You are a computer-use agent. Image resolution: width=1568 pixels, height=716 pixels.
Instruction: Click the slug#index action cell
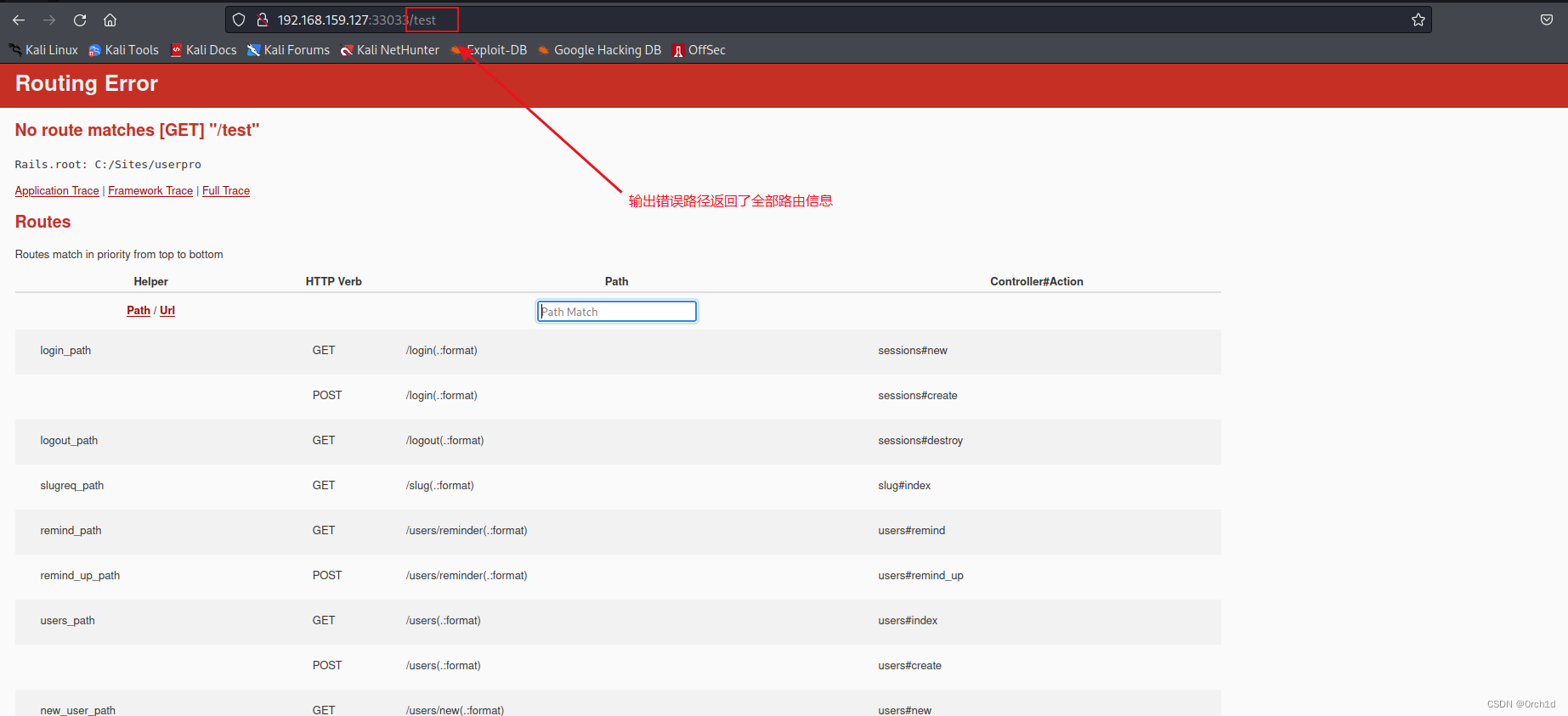click(904, 486)
